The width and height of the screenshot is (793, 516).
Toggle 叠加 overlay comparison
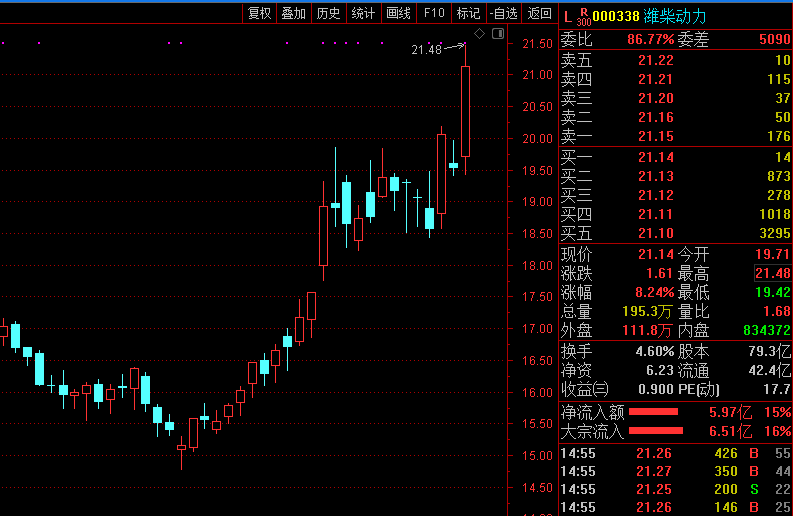(x=293, y=13)
